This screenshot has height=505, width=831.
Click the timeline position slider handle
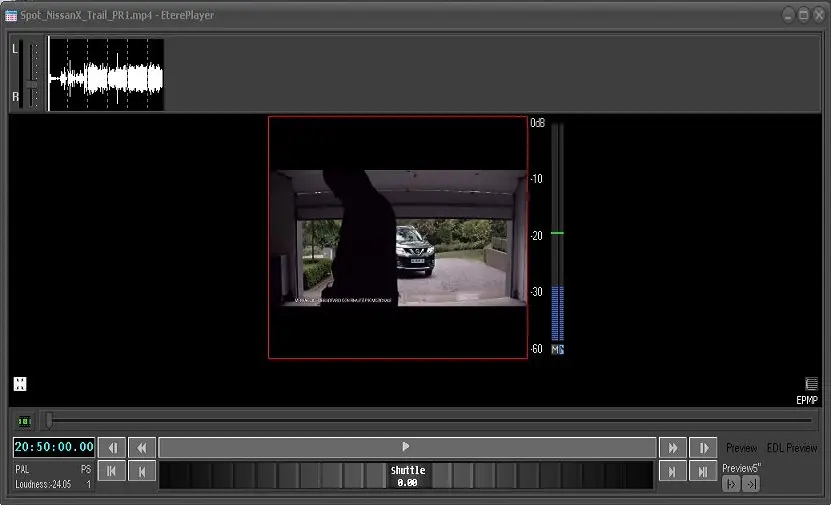(47, 421)
